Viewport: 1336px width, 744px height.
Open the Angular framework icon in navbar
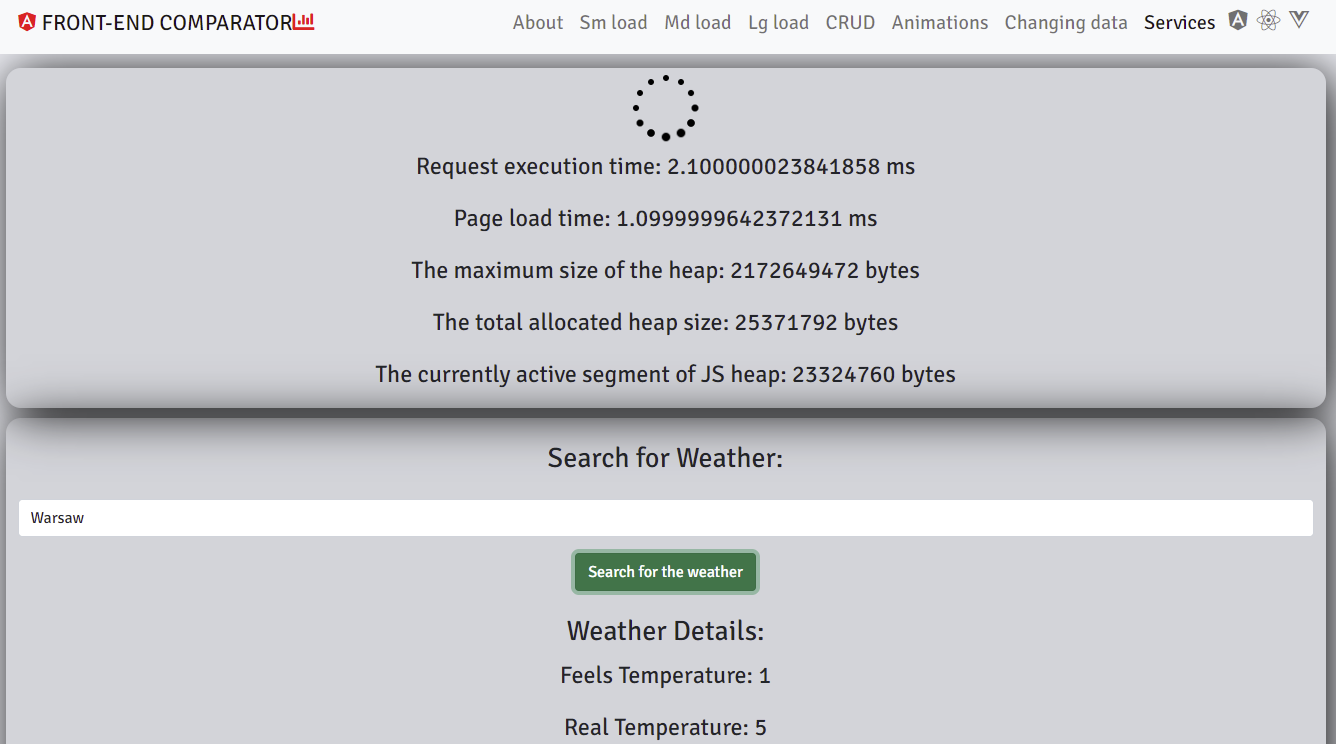pyautogui.click(x=1238, y=20)
